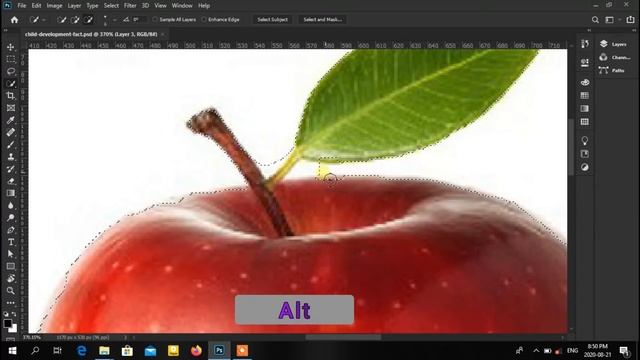
Task: Open the Gradients panel icon
Action: pos(585,109)
